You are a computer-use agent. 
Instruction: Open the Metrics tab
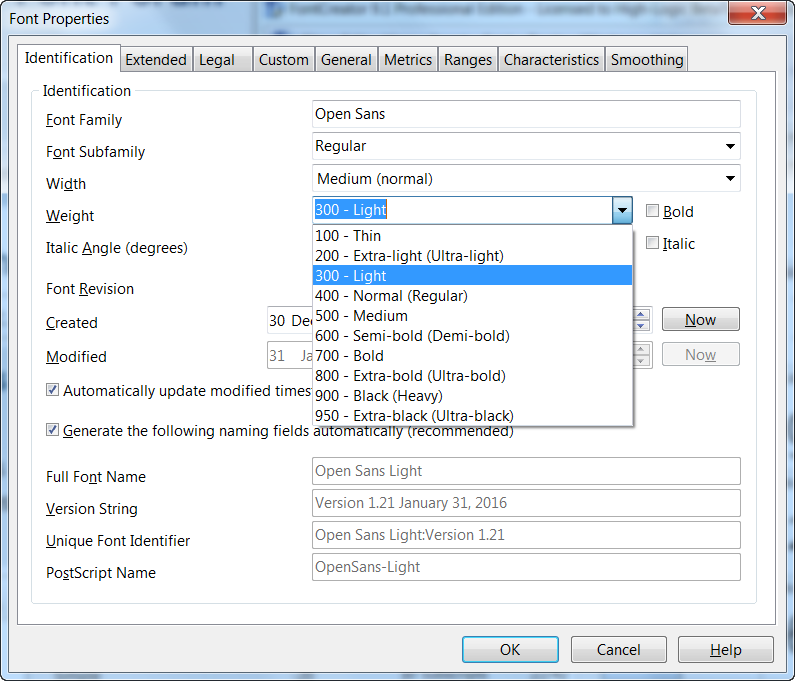pyautogui.click(x=408, y=60)
